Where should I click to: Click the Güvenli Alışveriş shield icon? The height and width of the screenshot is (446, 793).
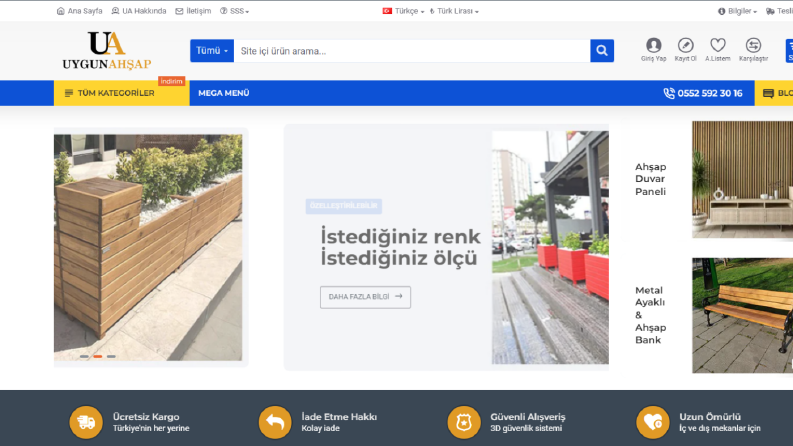[x=464, y=422]
